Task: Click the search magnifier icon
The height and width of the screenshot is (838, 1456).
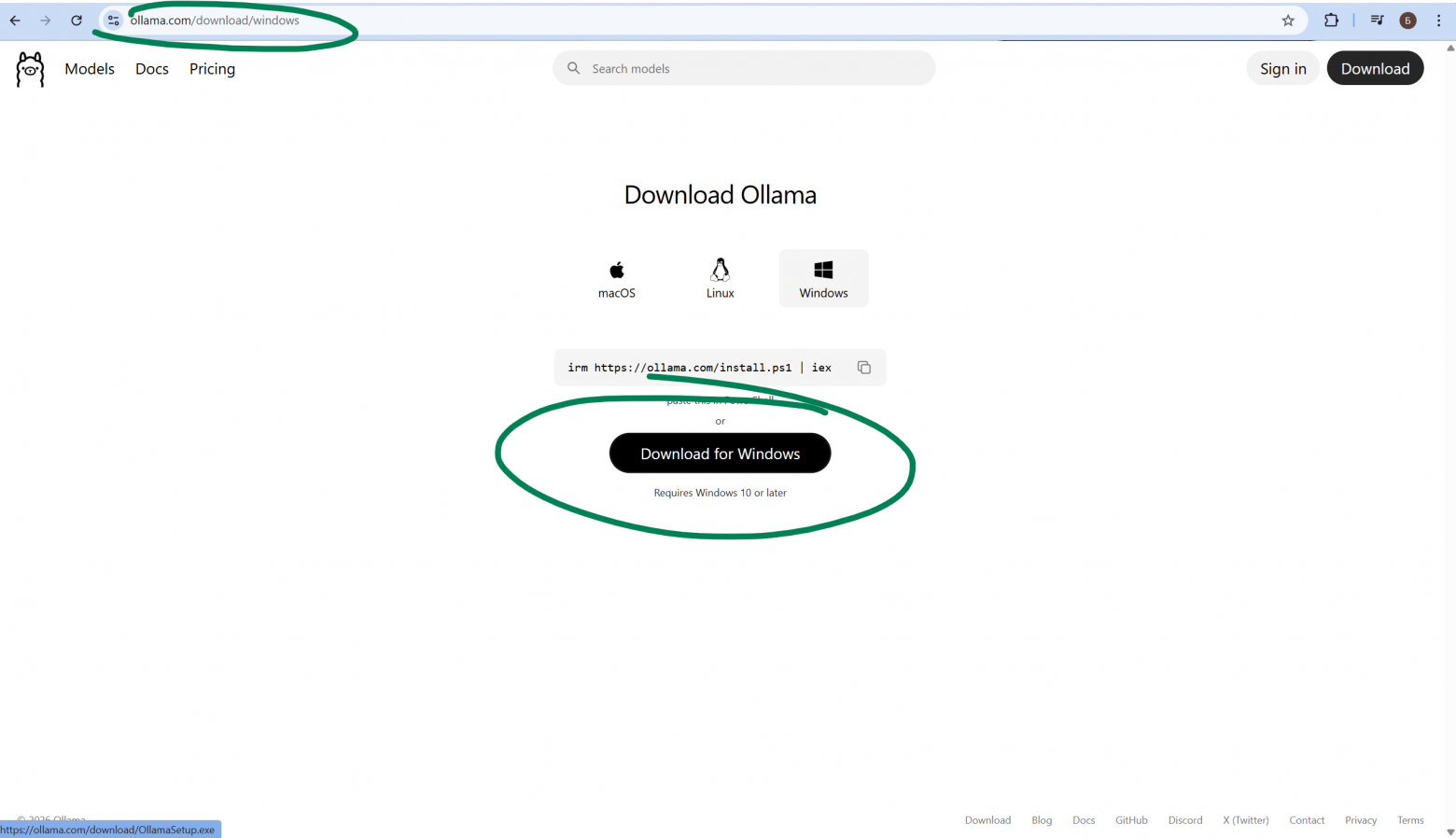Action: pos(573,68)
